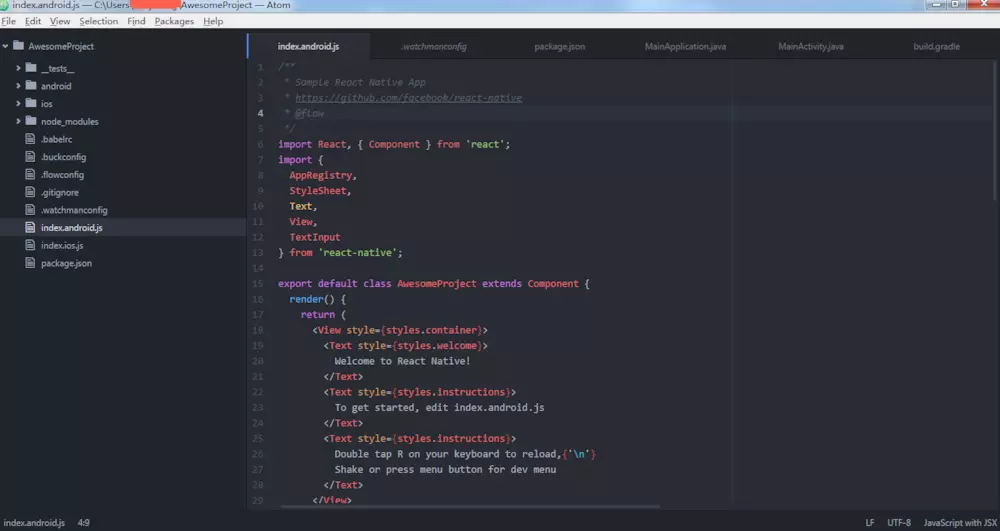Switch to the build.gradle tab

(936, 46)
